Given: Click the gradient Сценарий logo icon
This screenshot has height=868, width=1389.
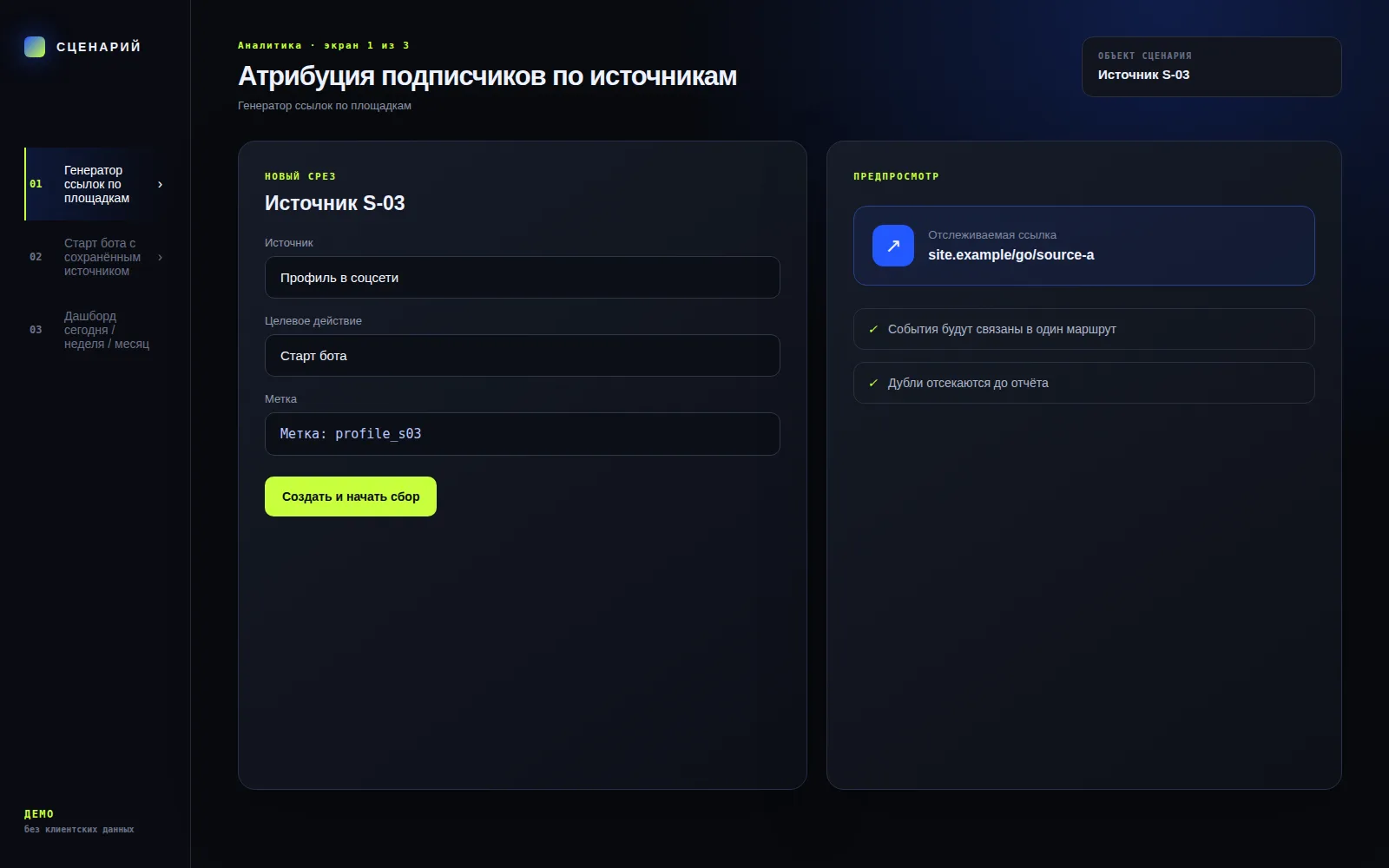Looking at the screenshot, I should 35,47.
